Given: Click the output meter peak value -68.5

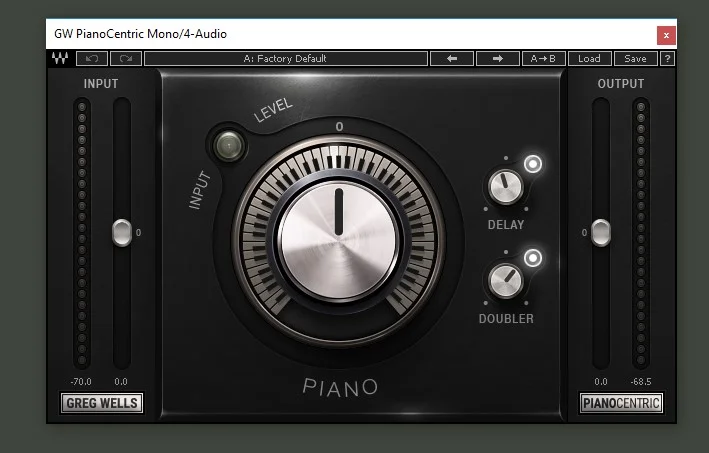Looking at the screenshot, I should [641, 382].
